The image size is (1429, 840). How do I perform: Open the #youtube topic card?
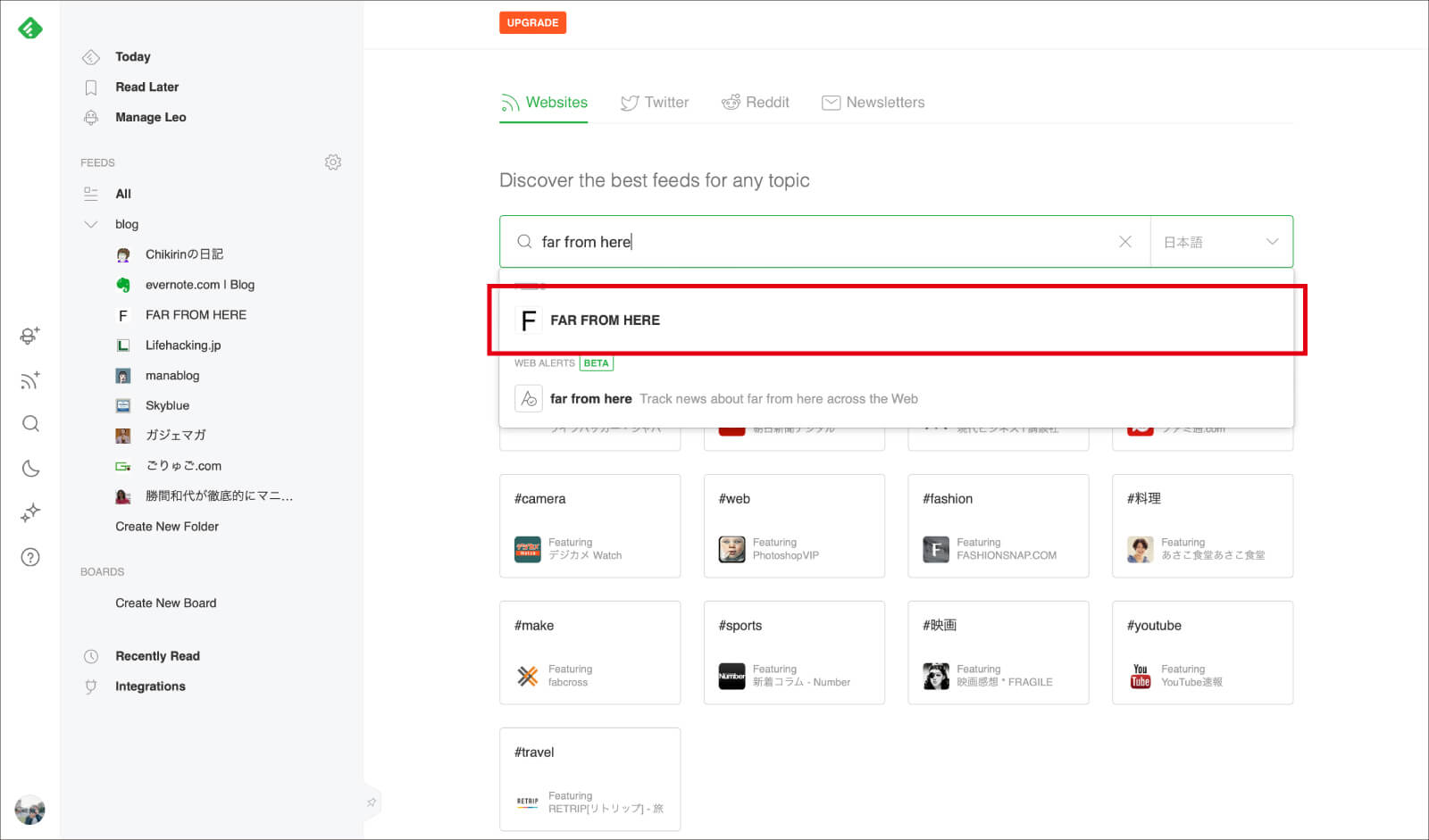pyautogui.click(x=1203, y=653)
